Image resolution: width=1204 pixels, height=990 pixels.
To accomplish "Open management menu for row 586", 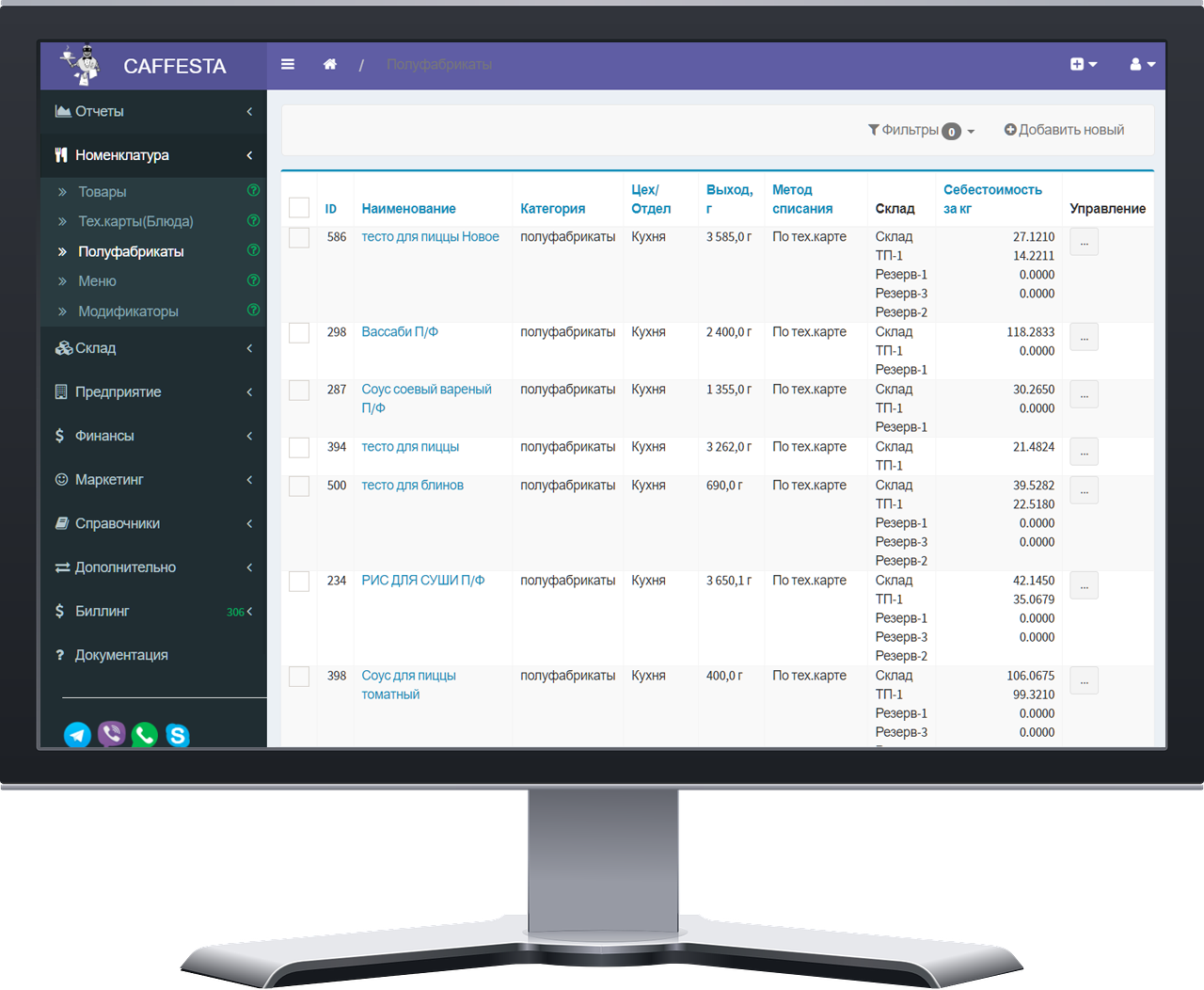I will point(1084,242).
